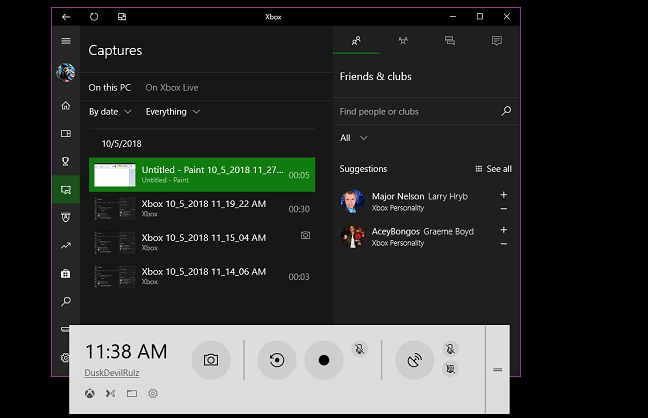Open Achievements trophy icon in sidebar

tap(66, 161)
